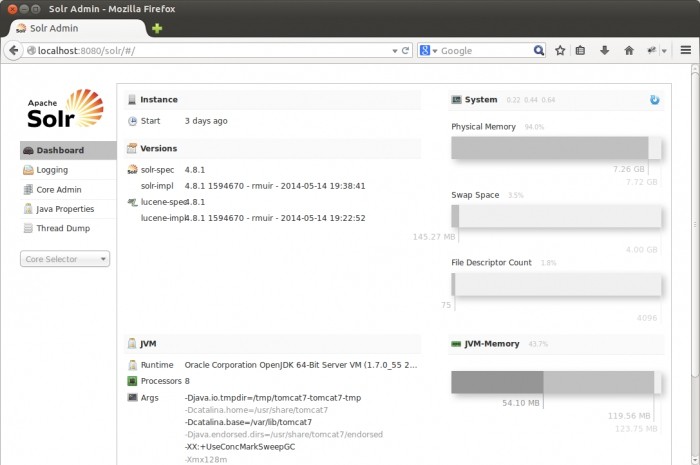Click the lucene-spec icon
Image resolution: width=700 pixels, height=465 pixels.
point(133,202)
